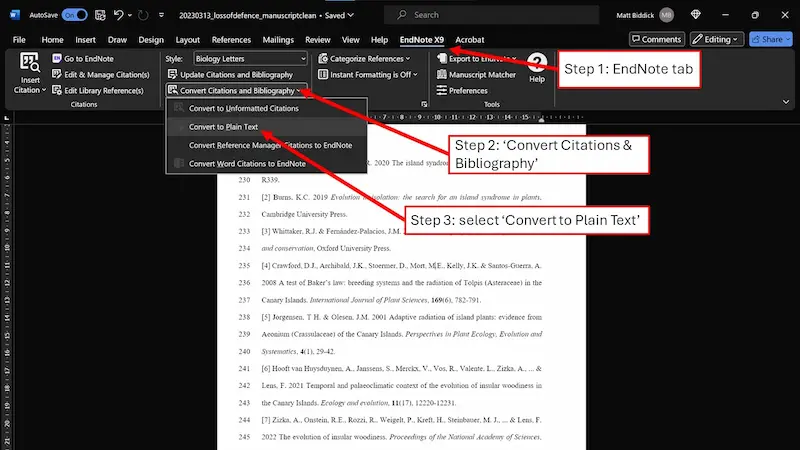The image size is (800, 450).
Task: Click the MB user account avatar
Action: pos(666,15)
